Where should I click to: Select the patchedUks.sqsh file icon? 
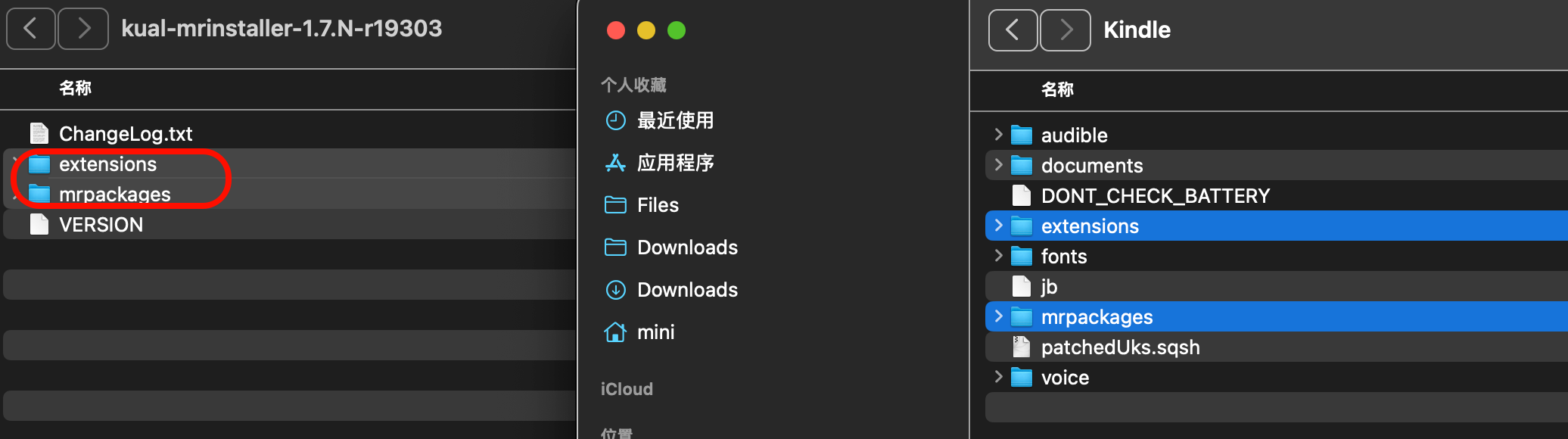pos(1022,347)
